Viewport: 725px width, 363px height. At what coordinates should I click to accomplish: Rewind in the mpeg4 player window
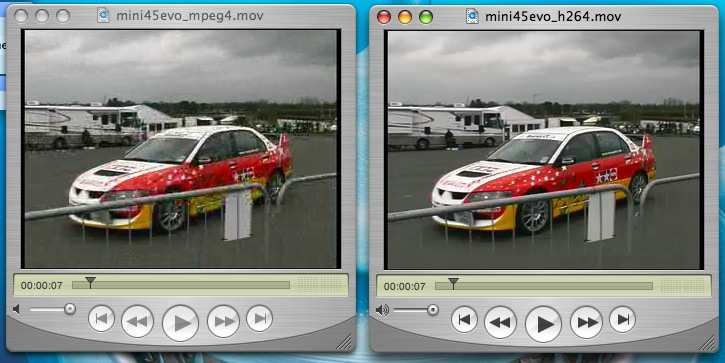pyautogui.click(x=137, y=321)
